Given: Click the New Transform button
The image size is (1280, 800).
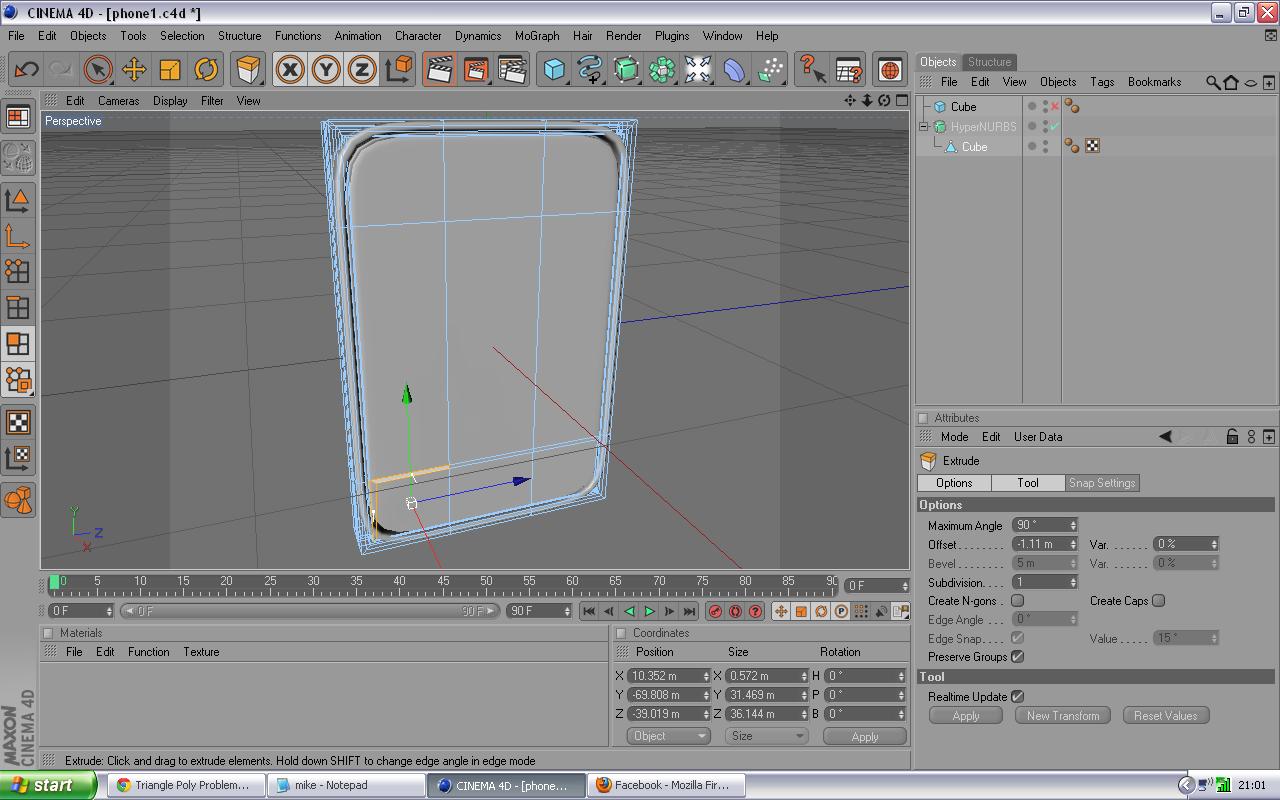Looking at the screenshot, I should pyautogui.click(x=1062, y=715).
